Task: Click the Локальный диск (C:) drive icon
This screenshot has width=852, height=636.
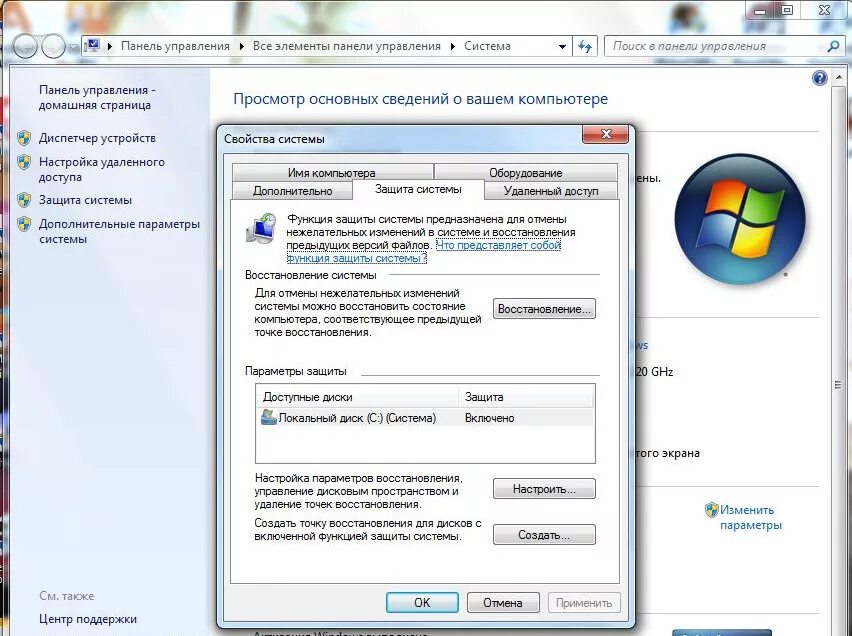Action: point(268,417)
